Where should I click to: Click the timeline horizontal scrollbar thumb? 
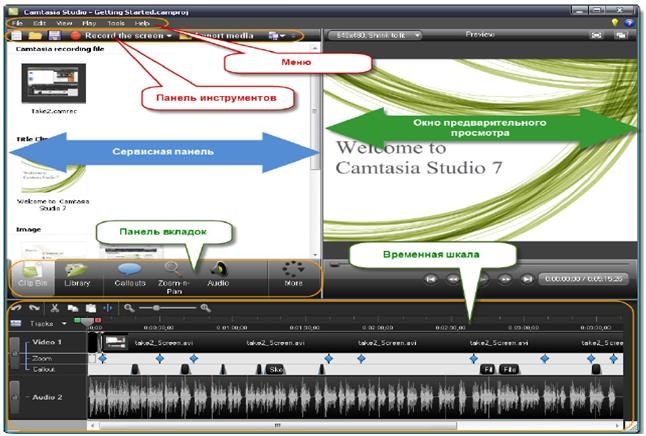[x=278, y=425]
